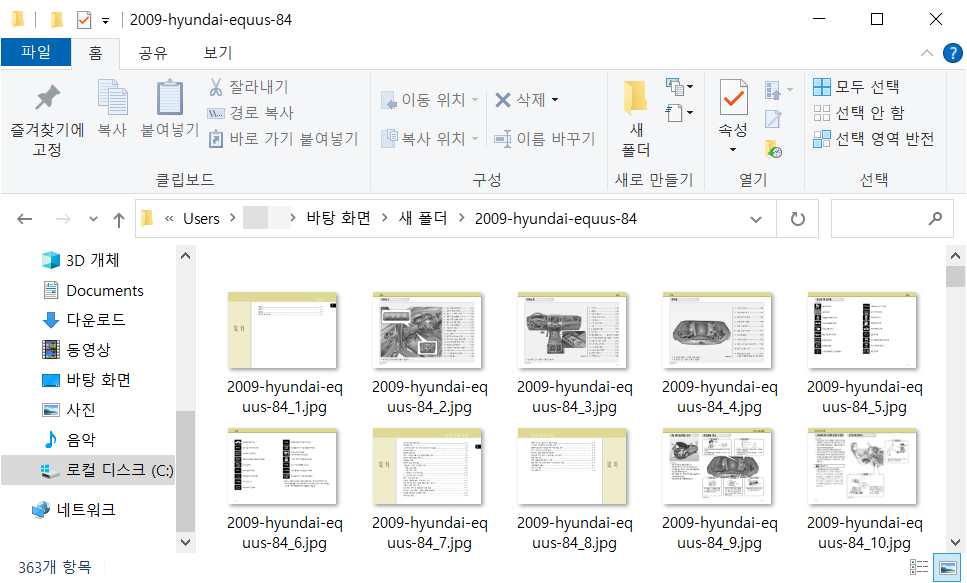Open the 파일 file tab
The image size is (967, 583).
pos(36,52)
